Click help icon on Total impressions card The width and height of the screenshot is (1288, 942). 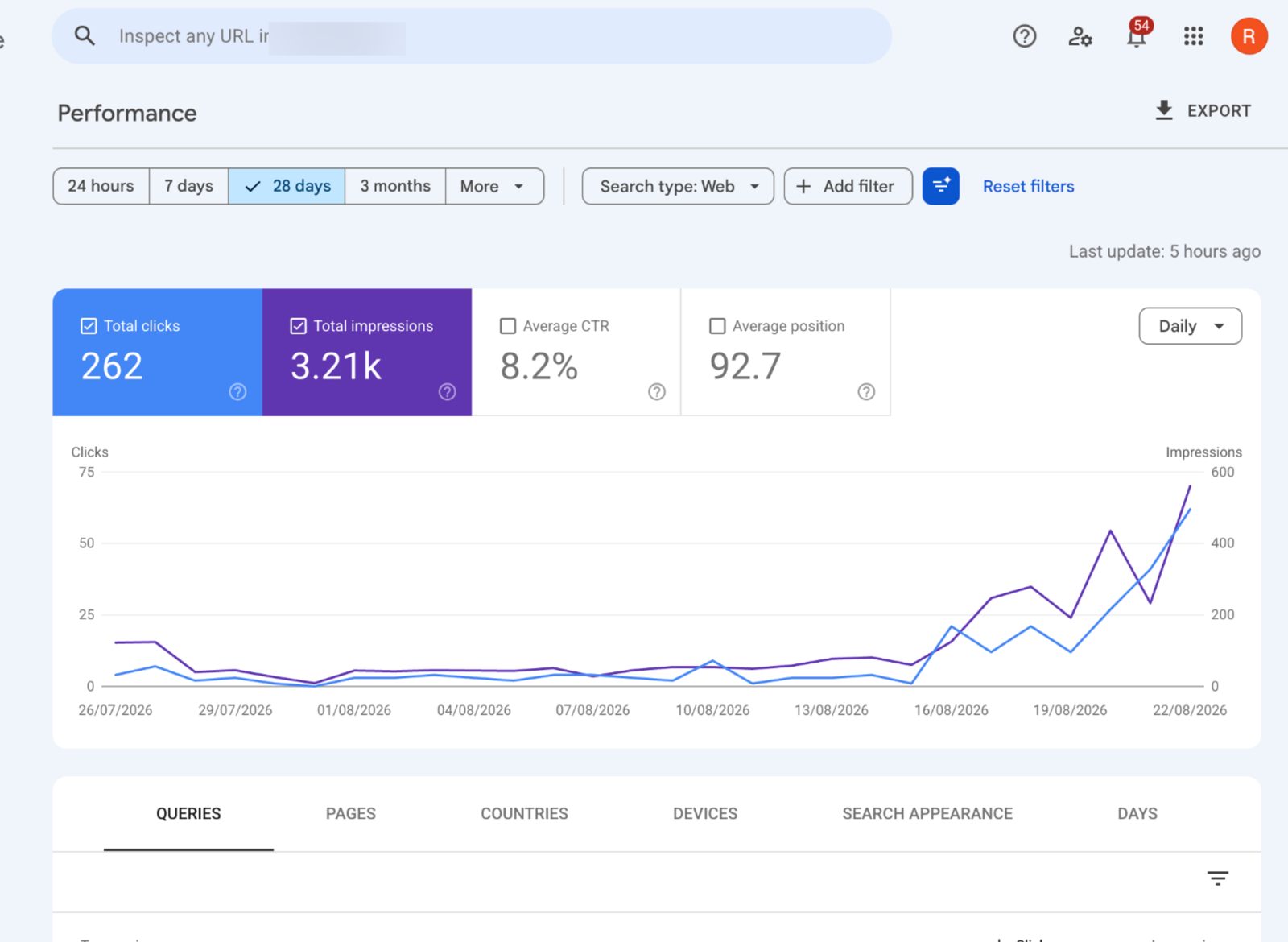coord(447,392)
